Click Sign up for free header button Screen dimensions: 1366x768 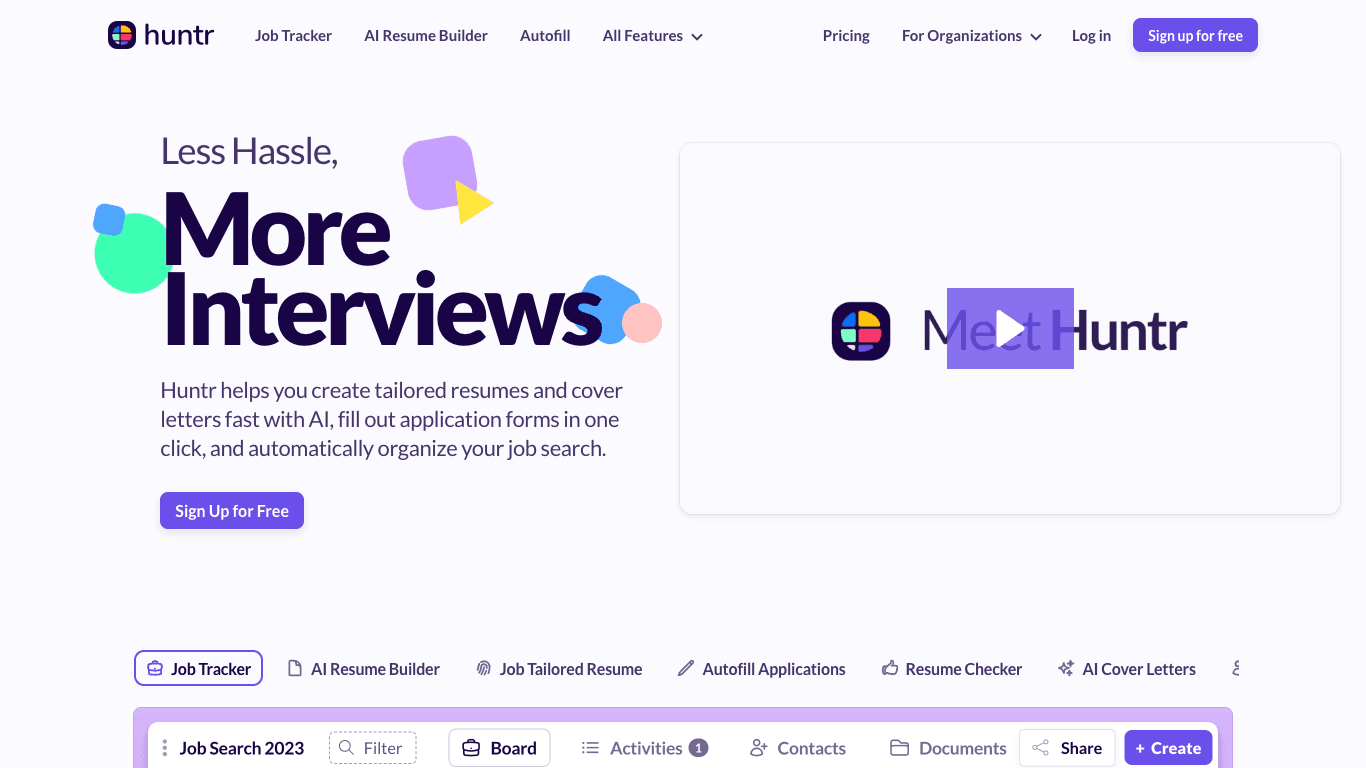coord(1195,35)
